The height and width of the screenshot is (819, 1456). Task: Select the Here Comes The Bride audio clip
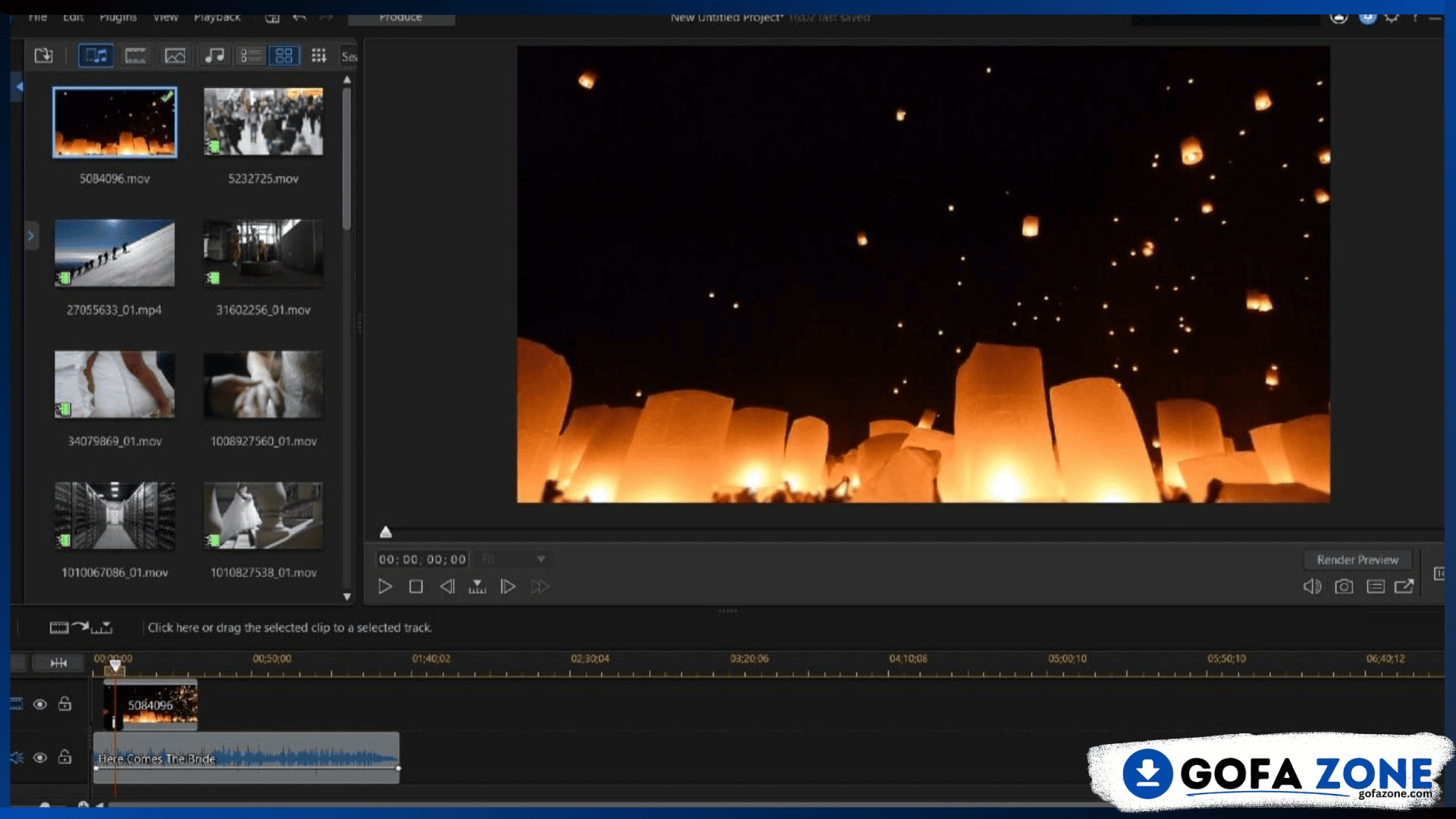click(246, 758)
